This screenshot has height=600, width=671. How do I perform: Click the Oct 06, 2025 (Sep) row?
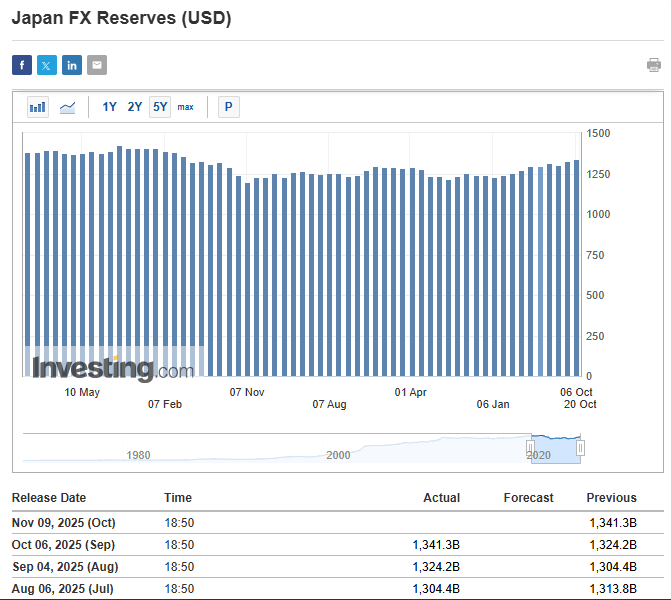coord(64,544)
